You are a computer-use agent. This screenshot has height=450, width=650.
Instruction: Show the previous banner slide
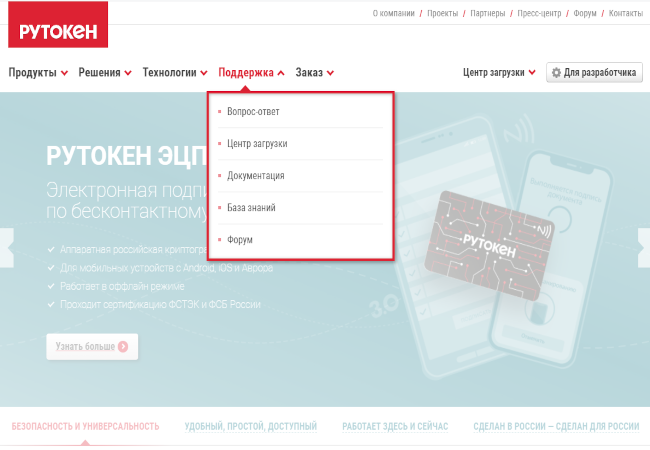click(7, 248)
